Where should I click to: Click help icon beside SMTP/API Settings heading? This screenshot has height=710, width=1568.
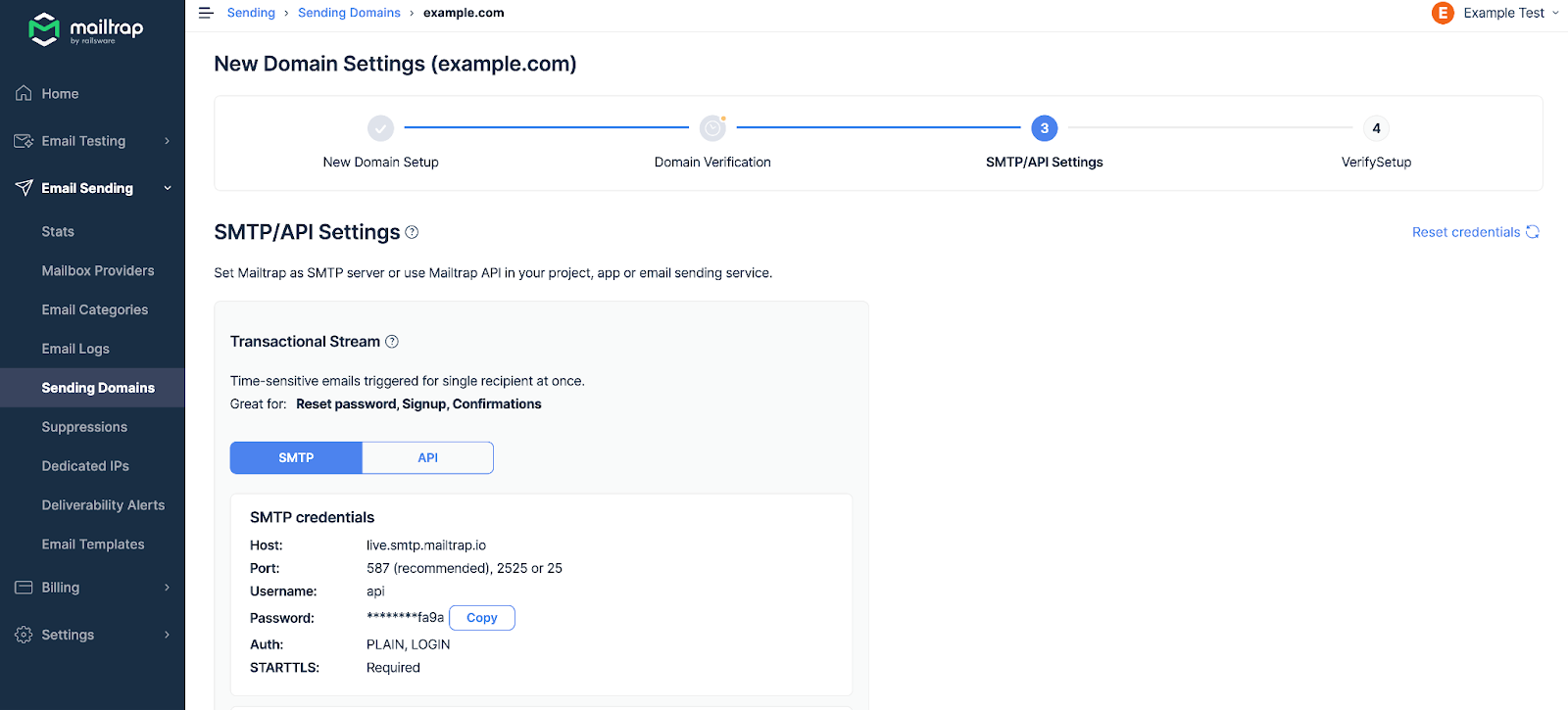click(412, 232)
